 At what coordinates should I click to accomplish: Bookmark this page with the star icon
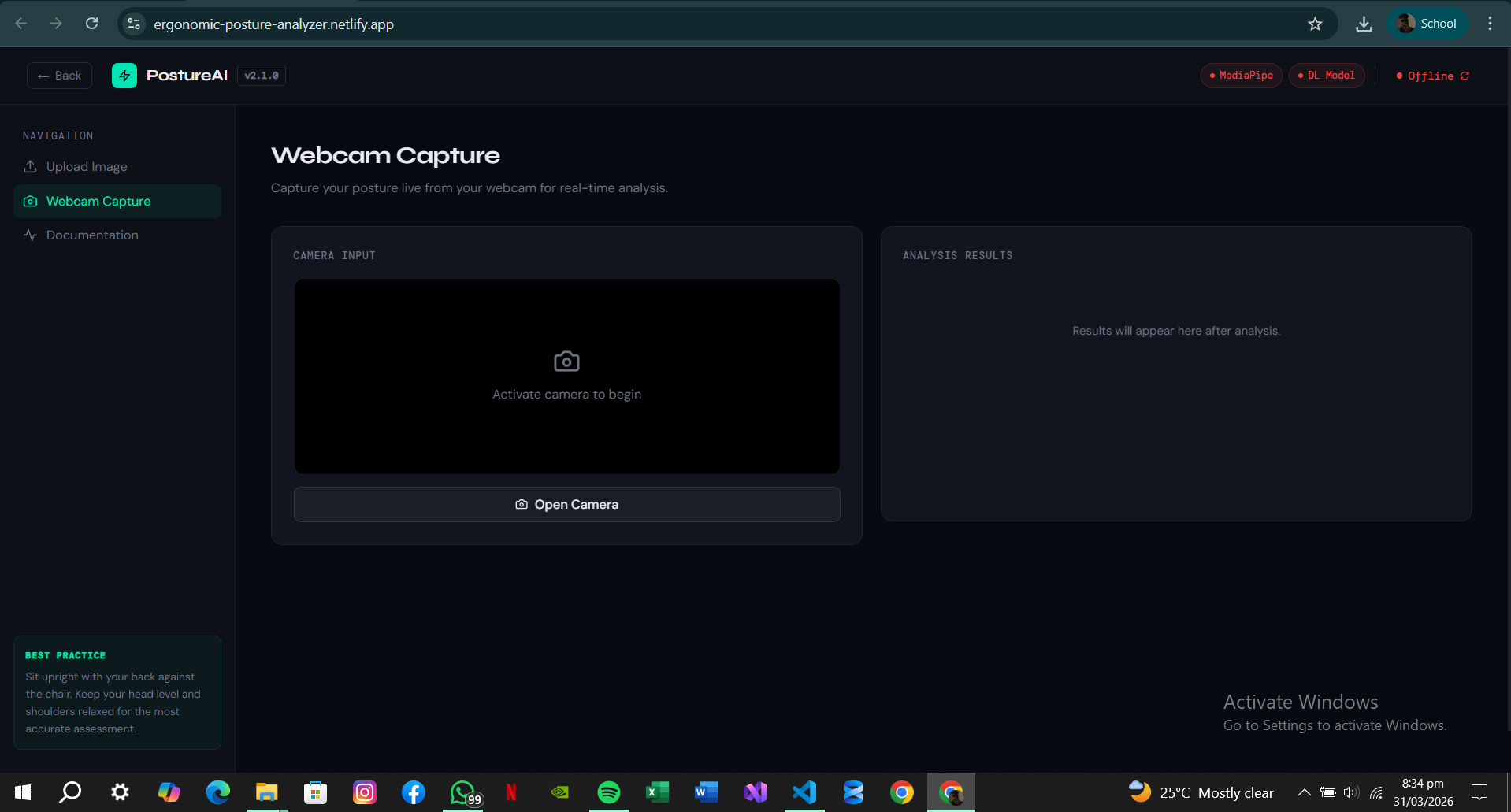click(x=1315, y=24)
